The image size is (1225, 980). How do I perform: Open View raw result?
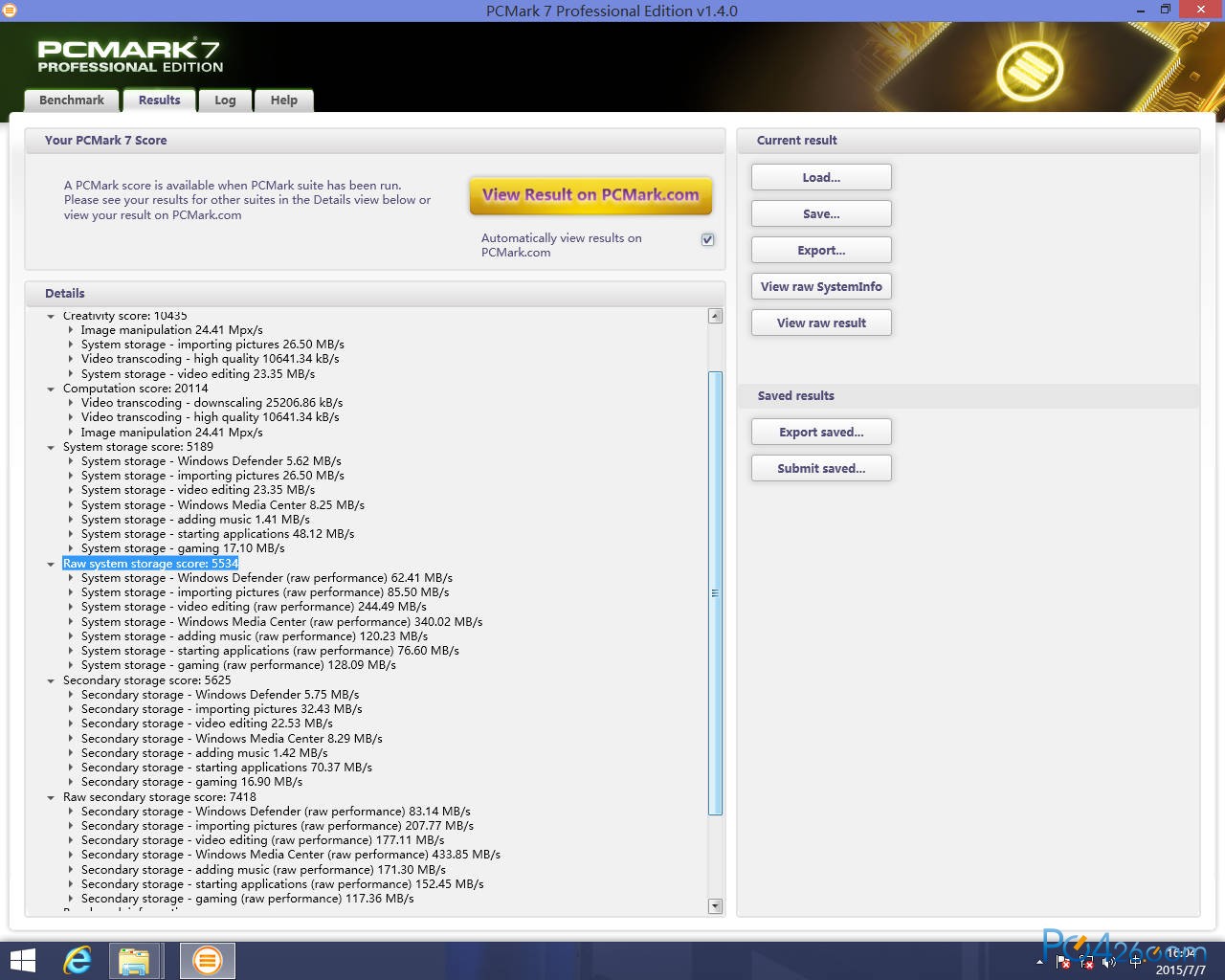[821, 323]
